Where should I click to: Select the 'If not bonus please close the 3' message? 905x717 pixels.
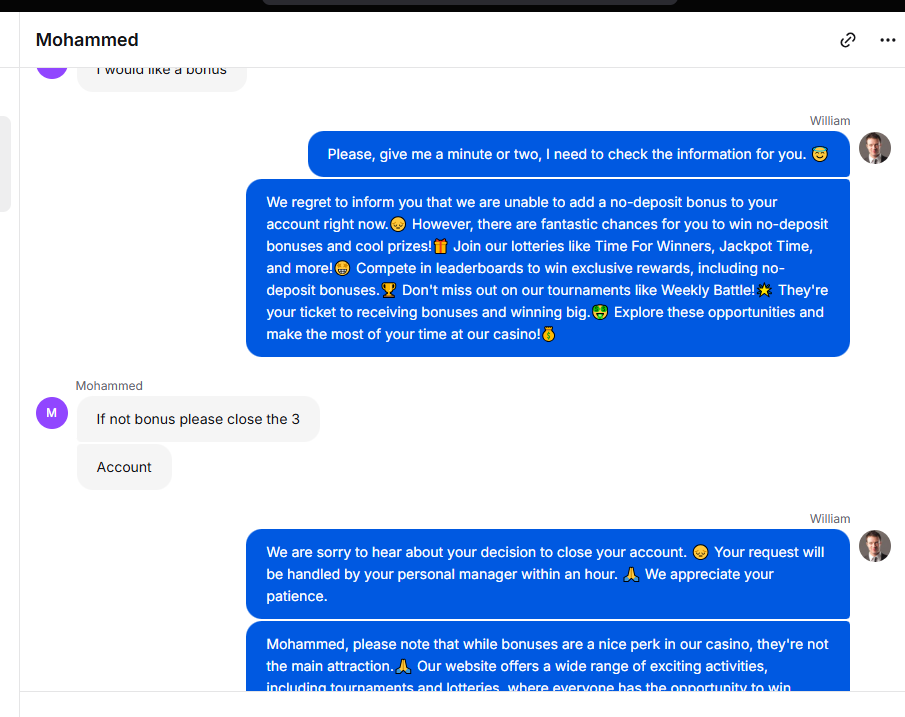point(198,419)
